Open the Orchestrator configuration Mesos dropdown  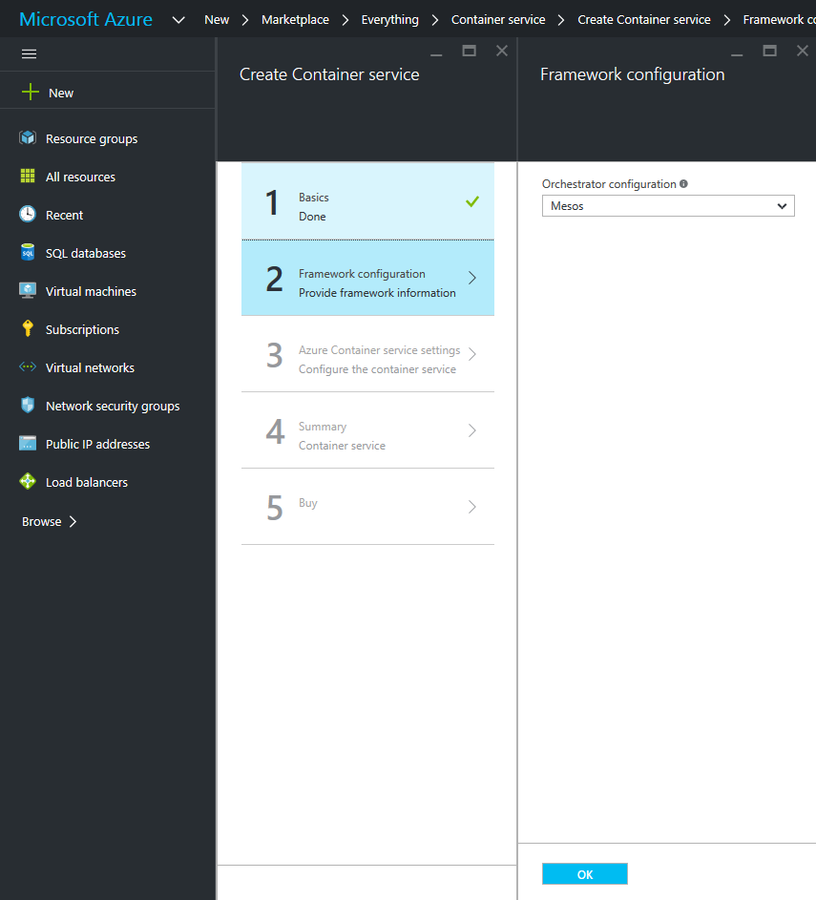(x=668, y=206)
